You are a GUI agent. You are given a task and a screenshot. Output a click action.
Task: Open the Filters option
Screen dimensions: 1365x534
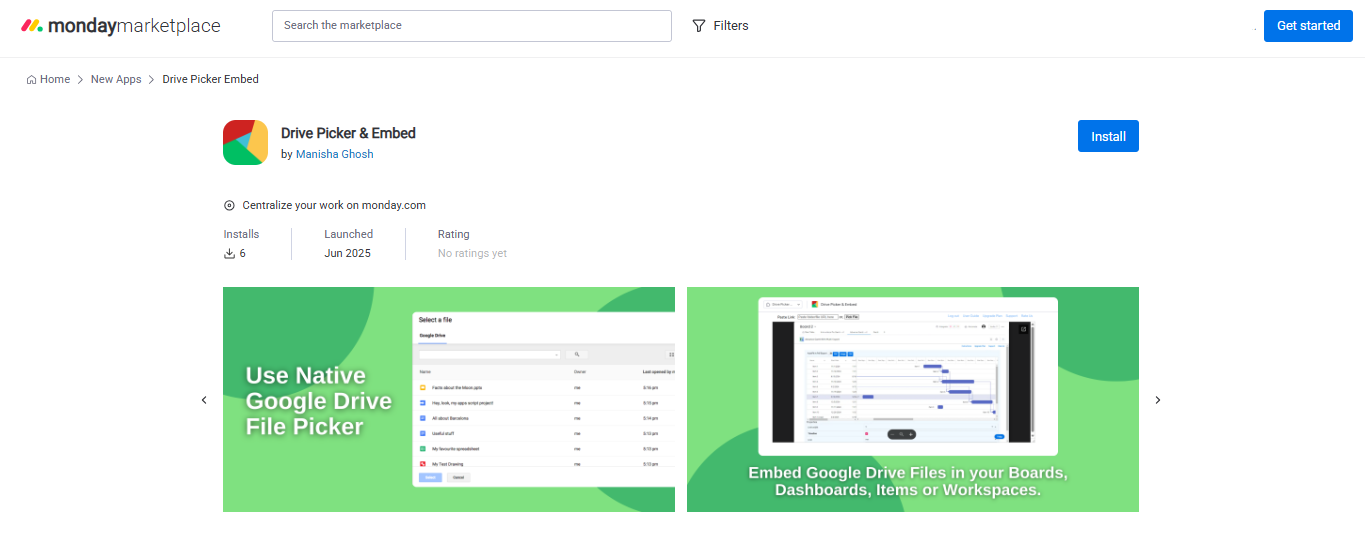point(720,26)
